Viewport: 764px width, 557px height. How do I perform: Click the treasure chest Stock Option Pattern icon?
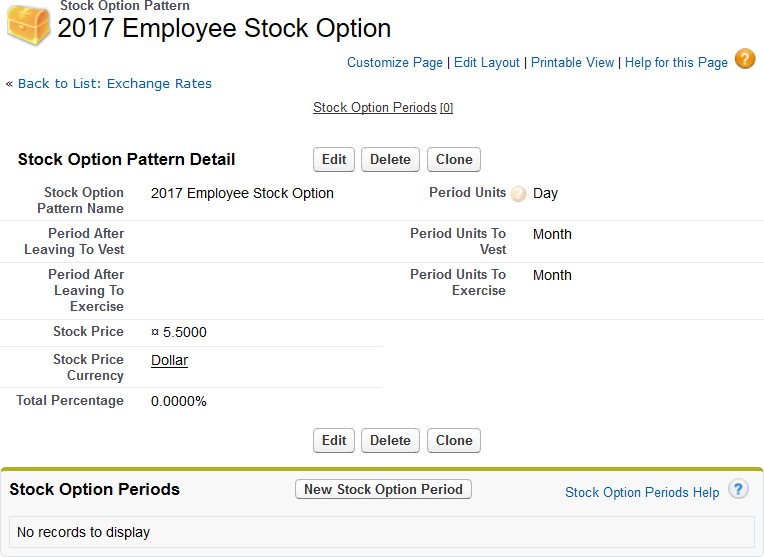tap(28, 24)
